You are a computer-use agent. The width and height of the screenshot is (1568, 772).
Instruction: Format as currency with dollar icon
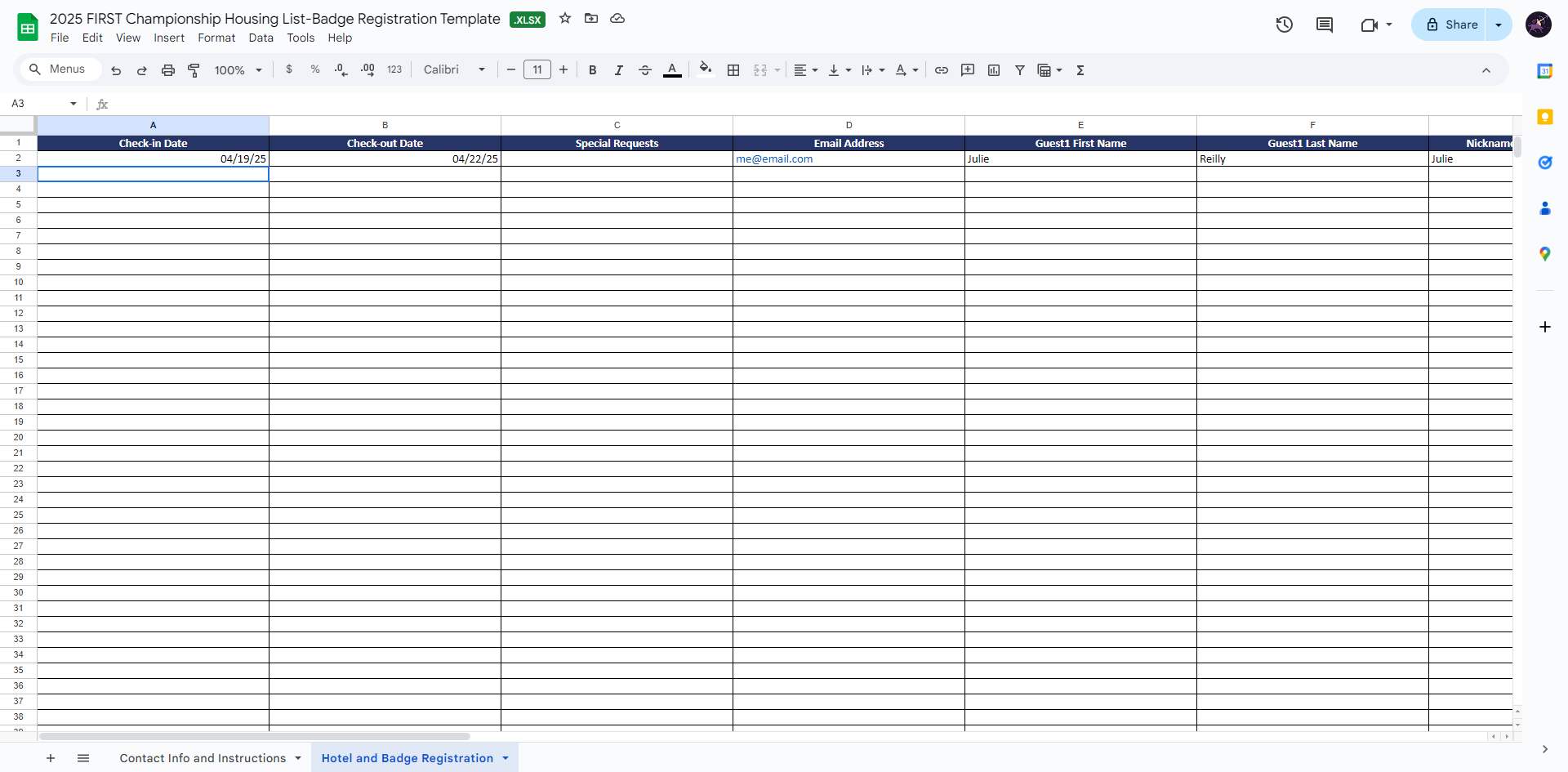(289, 70)
